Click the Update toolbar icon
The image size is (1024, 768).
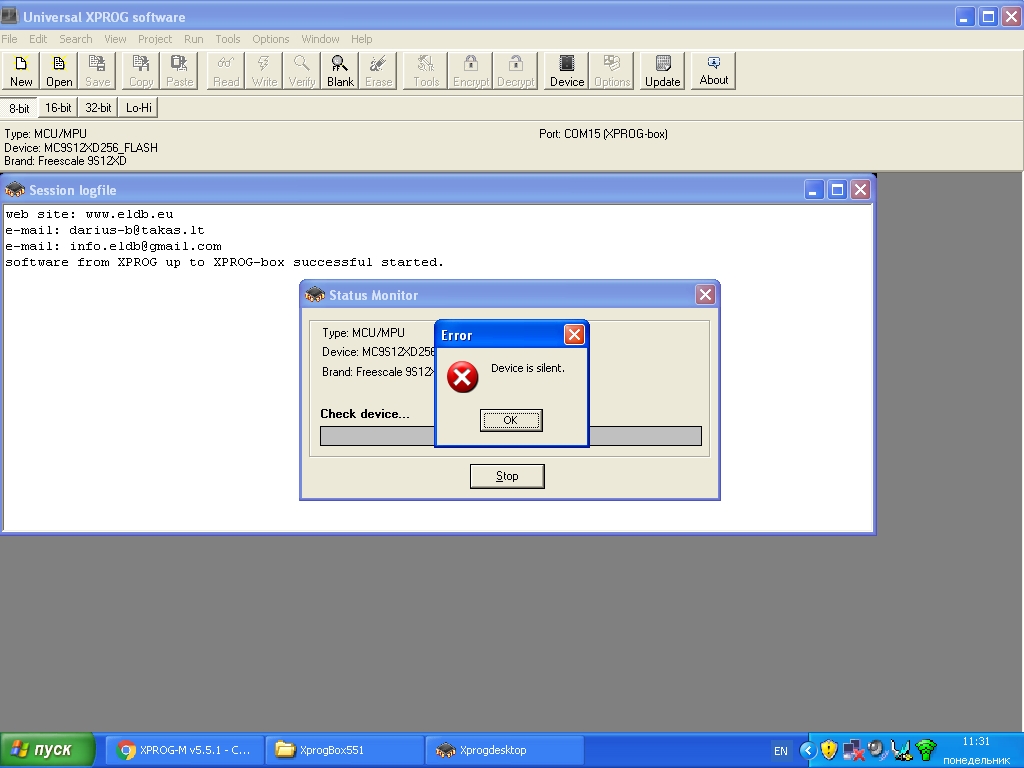(x=662, y=71)
